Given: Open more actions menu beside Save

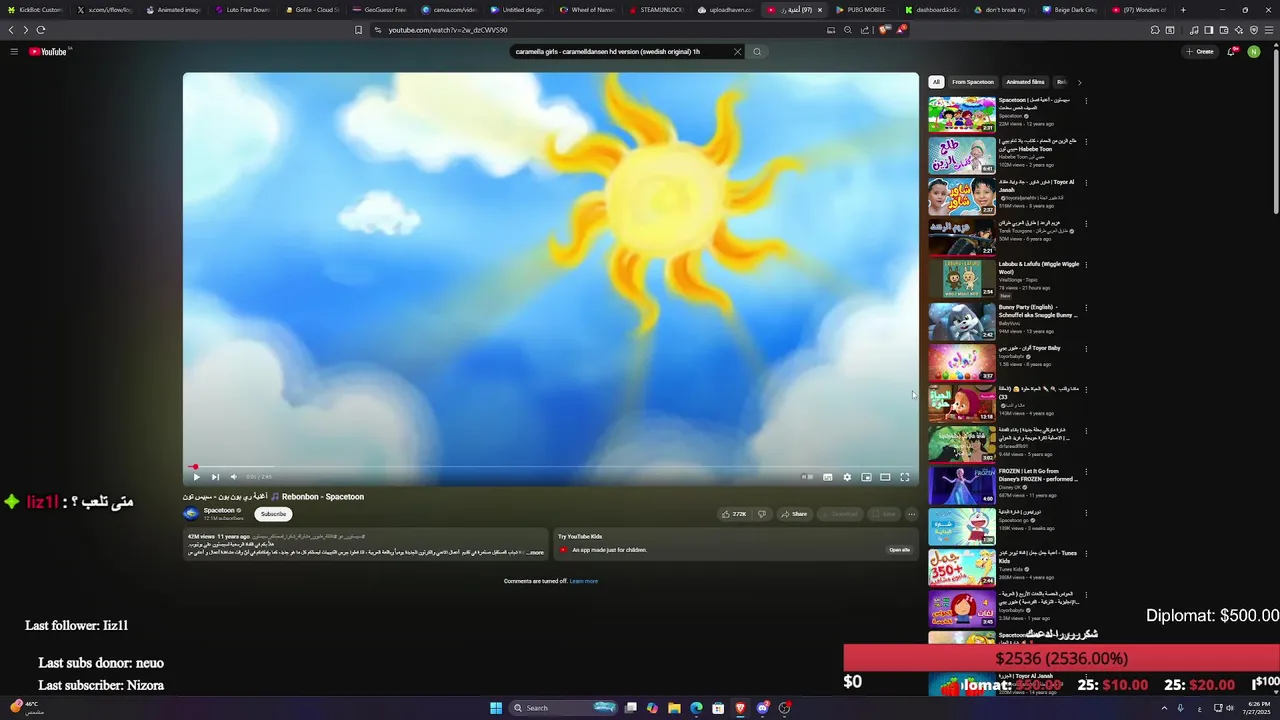Looking at the screenshot, I should [x=911, y=514].
